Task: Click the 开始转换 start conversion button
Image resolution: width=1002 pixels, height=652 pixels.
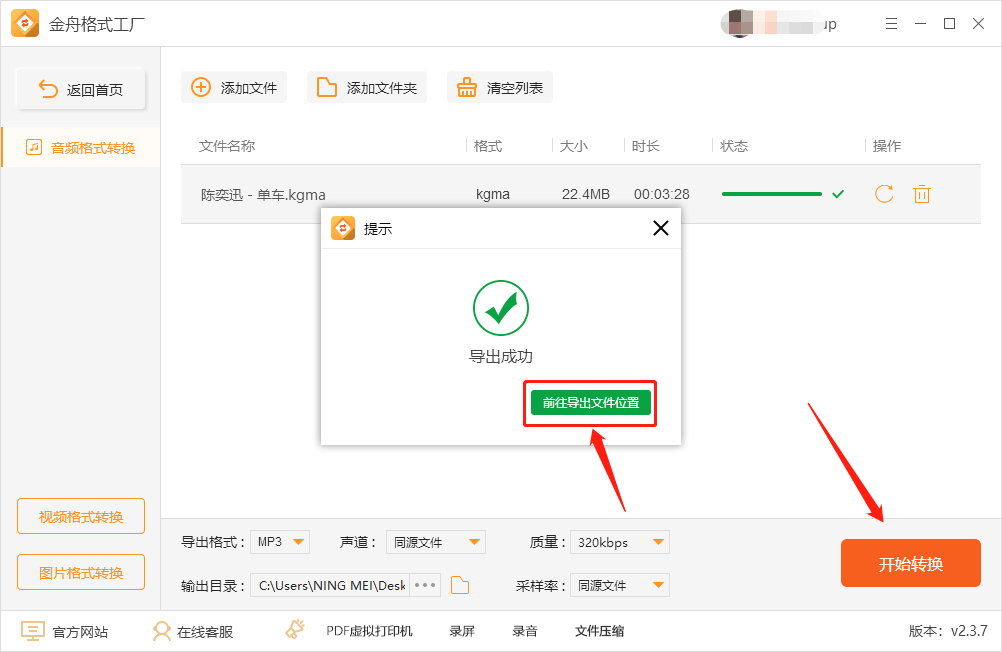Action: [x=910, y=563]
